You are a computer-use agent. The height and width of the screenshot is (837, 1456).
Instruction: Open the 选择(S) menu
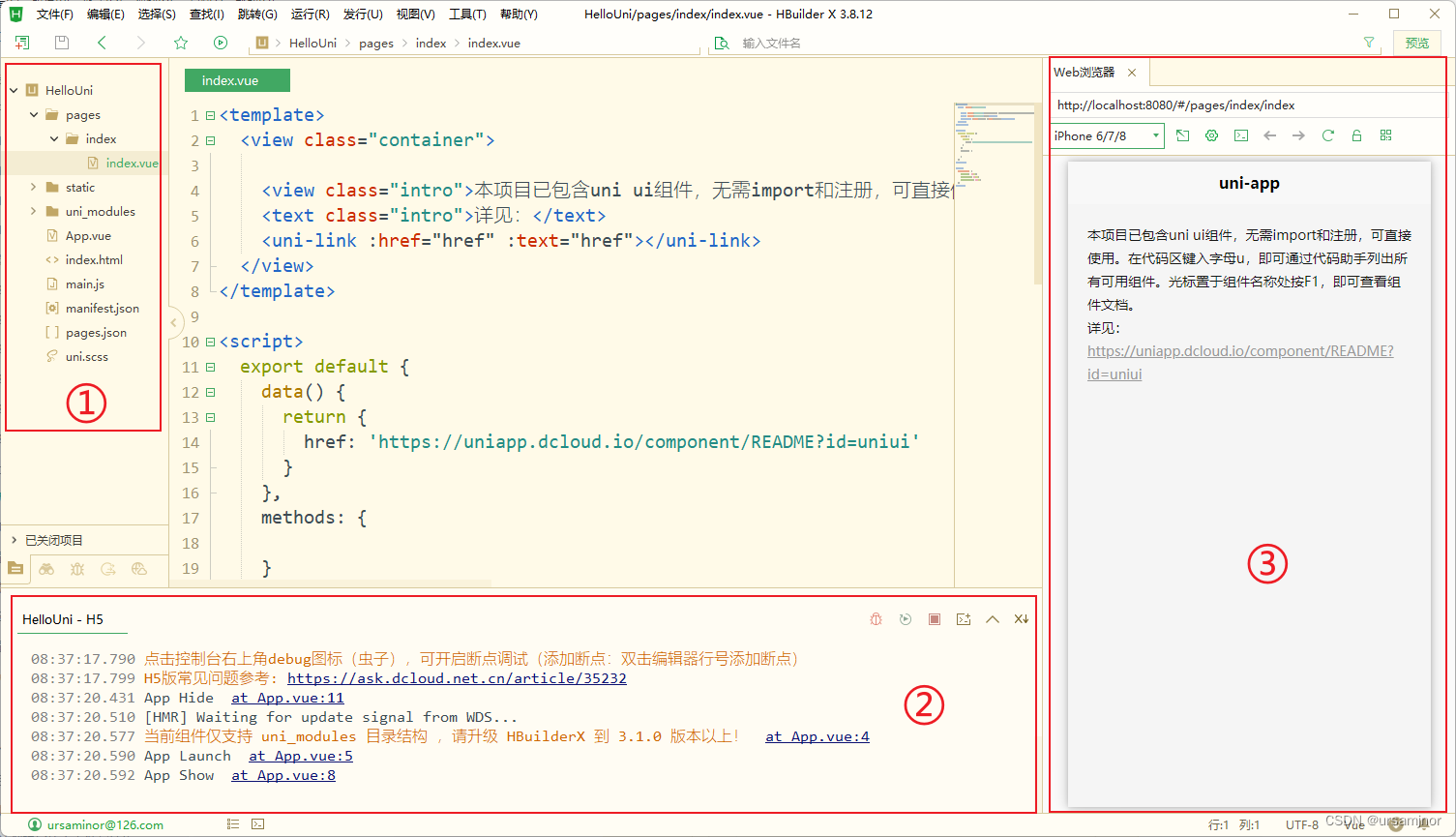(x=157, y=14)
